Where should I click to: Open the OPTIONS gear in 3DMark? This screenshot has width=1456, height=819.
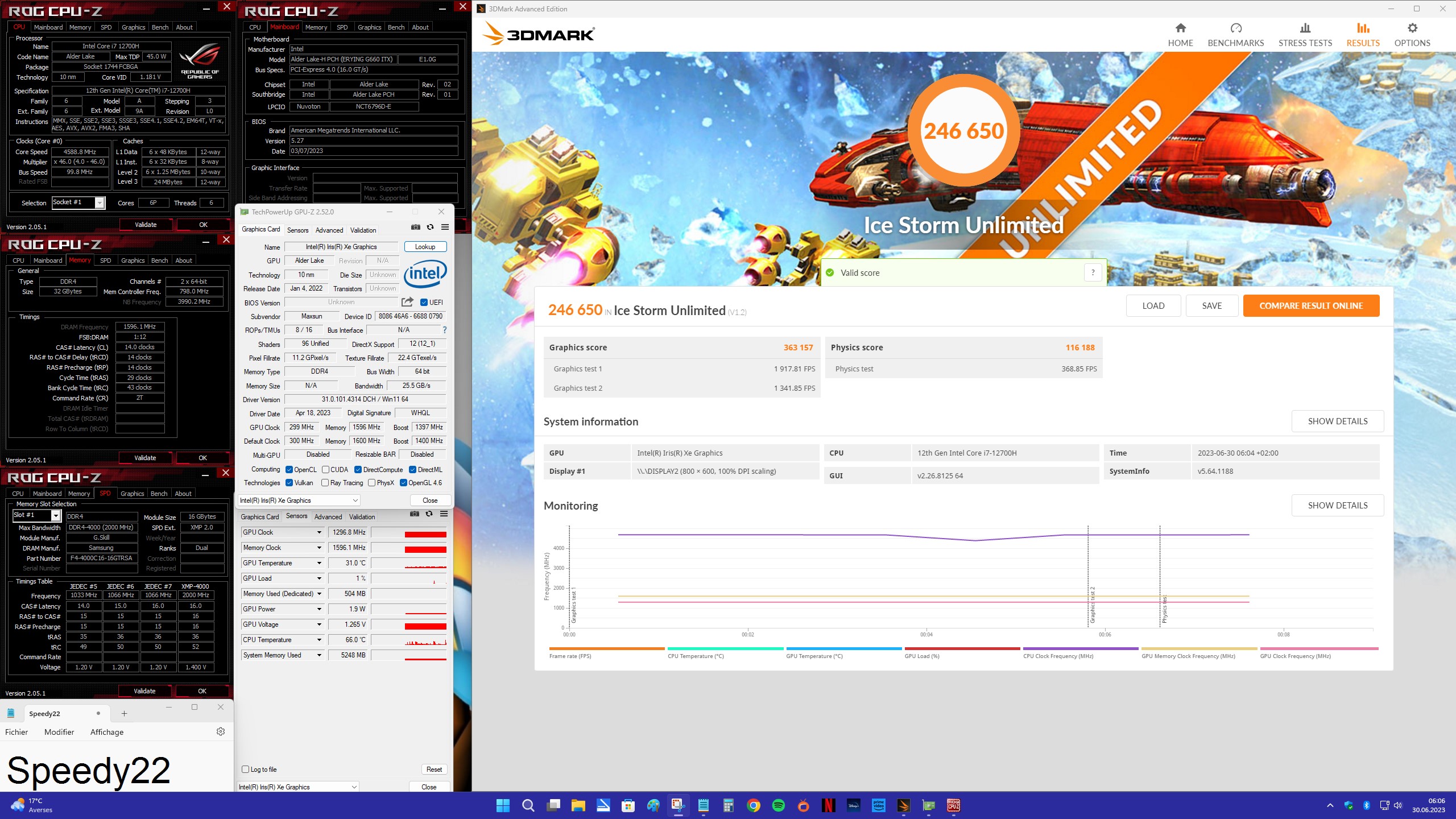tap(1412, 28)
